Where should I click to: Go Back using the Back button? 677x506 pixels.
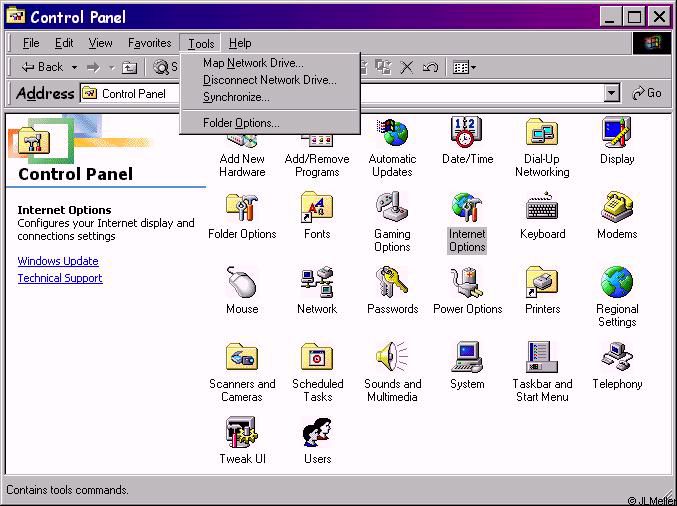pyautogui.click(x=42, y=67)
